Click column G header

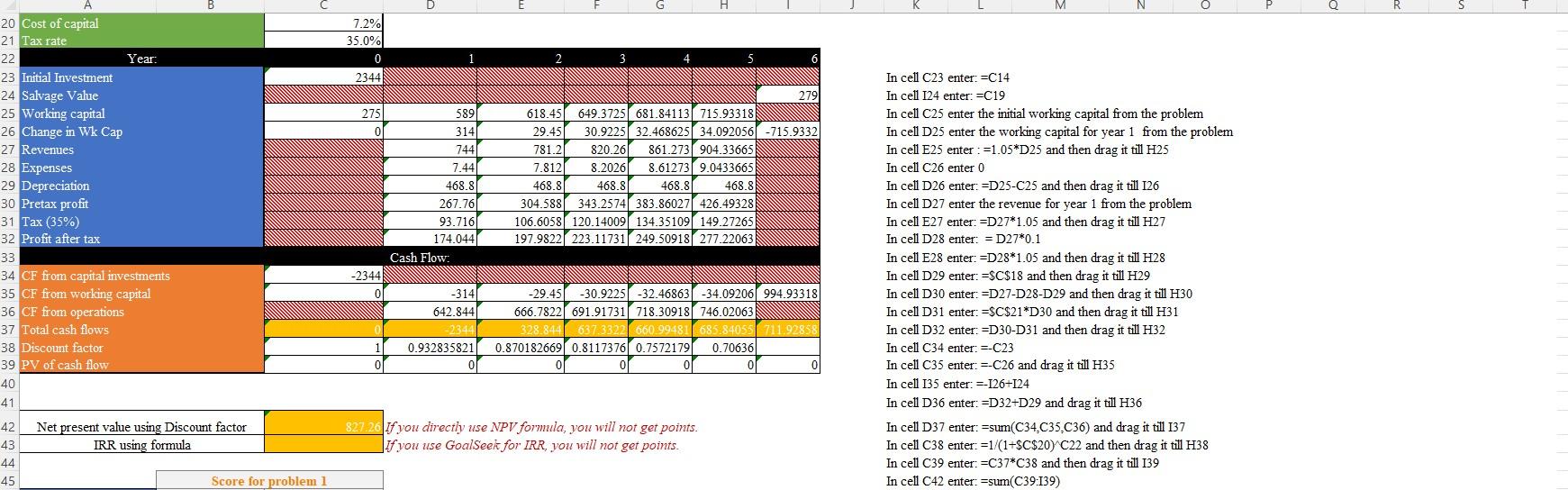click(x=660, y=5)
